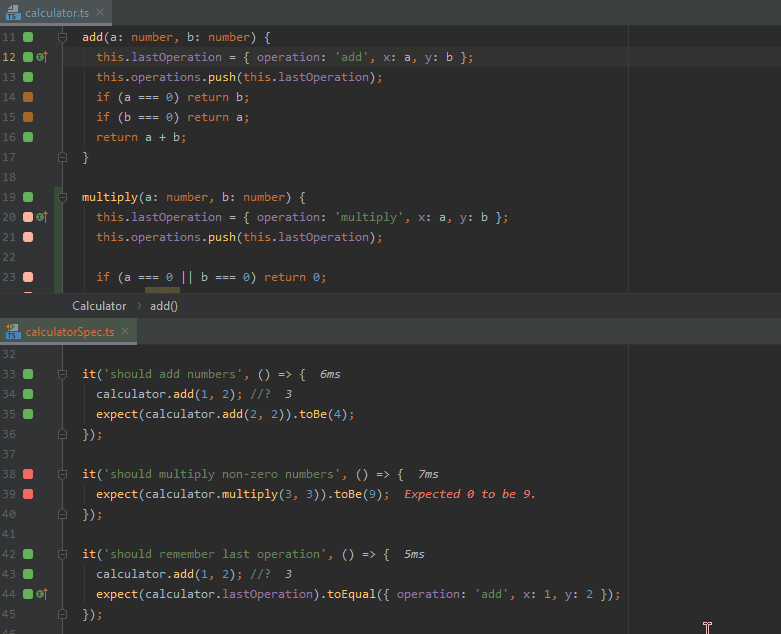This screenshot has height=634, width=781.
Task: Click the implements gutter icon on line 20
Action: [42, 217]
